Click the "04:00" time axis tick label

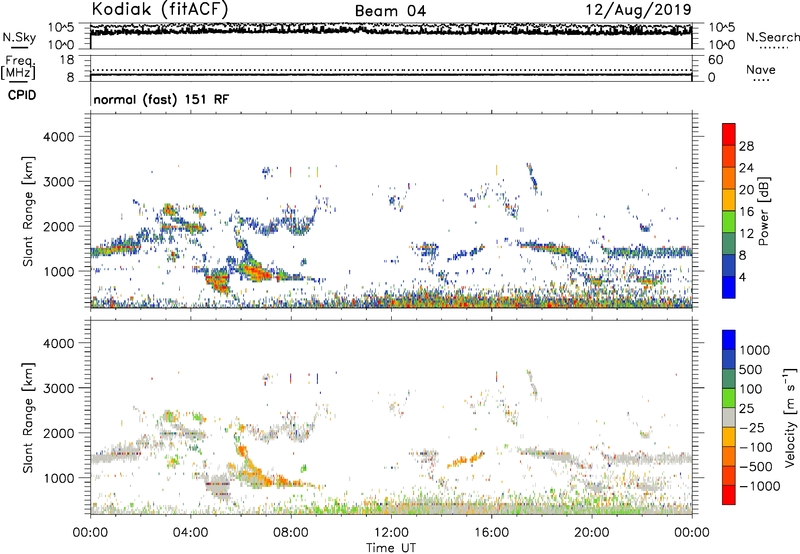click(190, 533)
